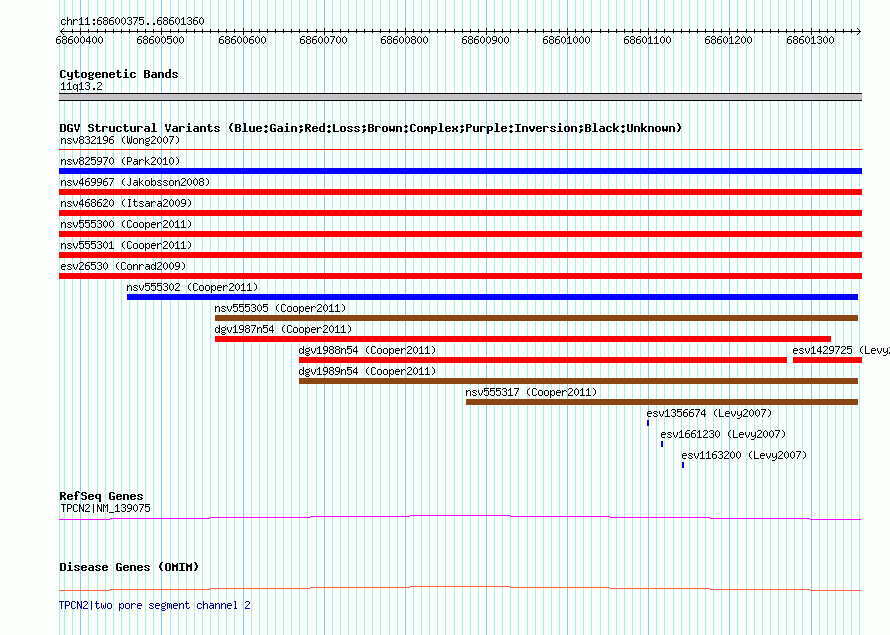Click the small blue esv1661230 marker

pyautogui.click(x=662, y=444)
